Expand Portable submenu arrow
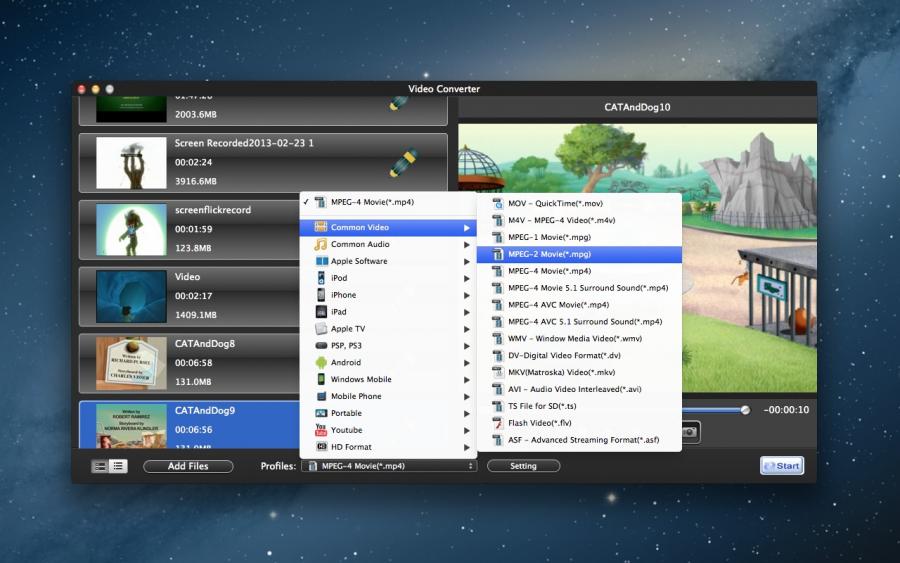Viewport: 900px width, 563px height. click(x=467, y=414)
